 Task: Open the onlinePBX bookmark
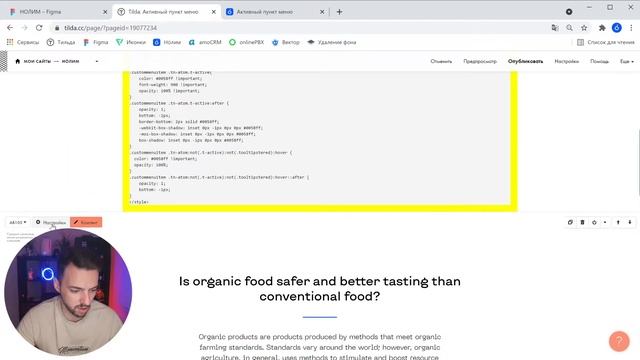(247, 42)
